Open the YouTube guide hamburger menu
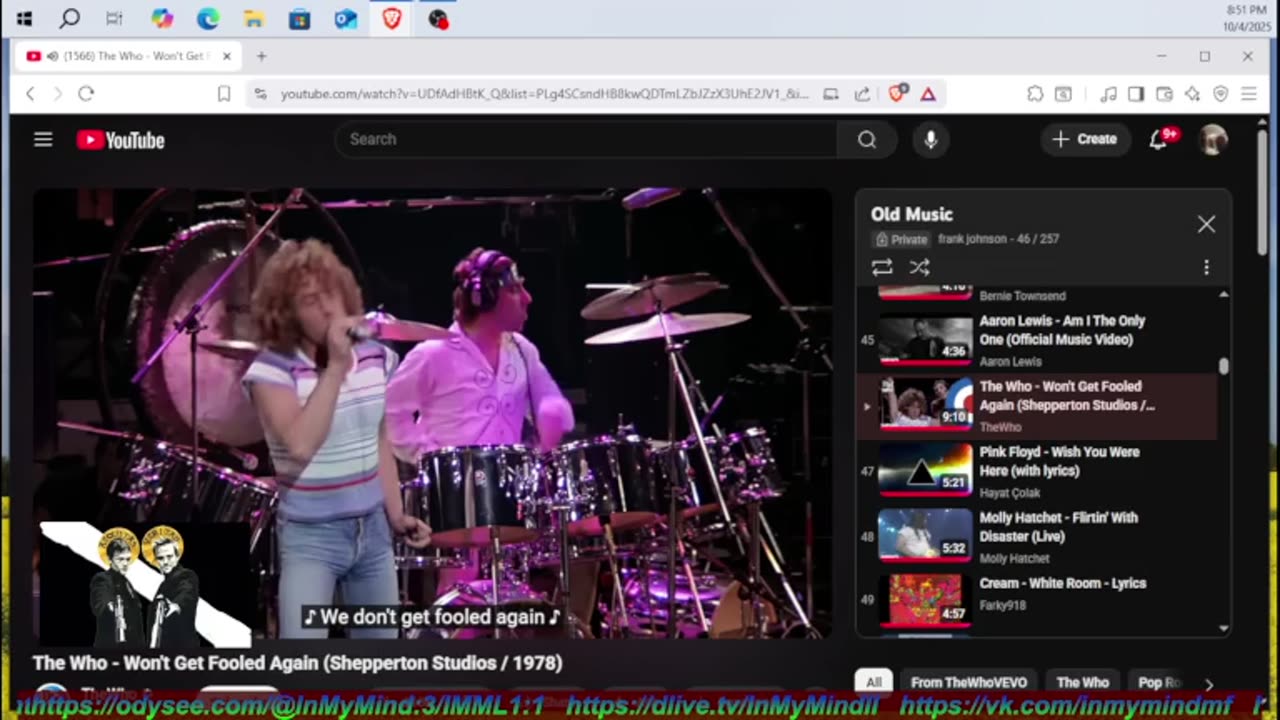The height and width of the screenshot is (720, 1280). point(43,140)
